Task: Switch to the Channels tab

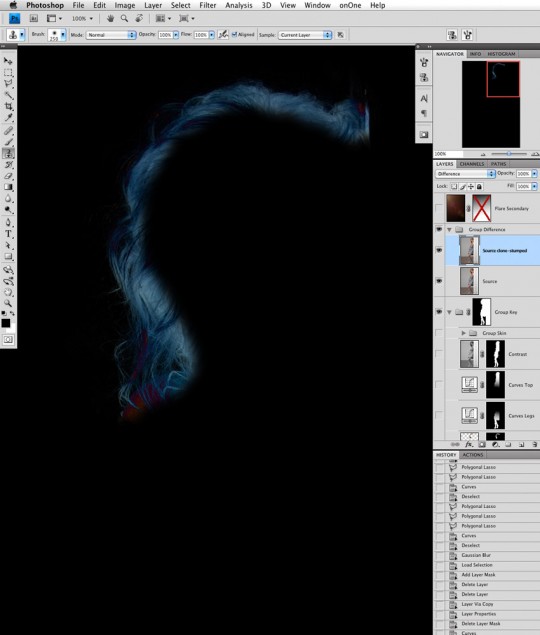Action: click(x=472, y=164)
